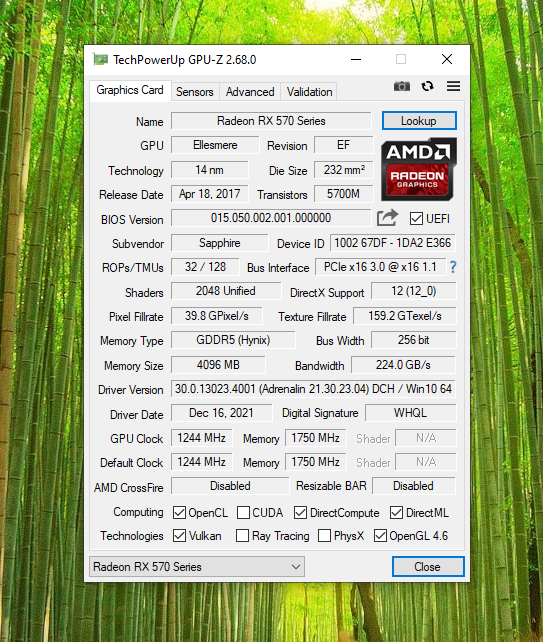
Task: Switch to the Sensors tab
Action: tap(195, 92)
